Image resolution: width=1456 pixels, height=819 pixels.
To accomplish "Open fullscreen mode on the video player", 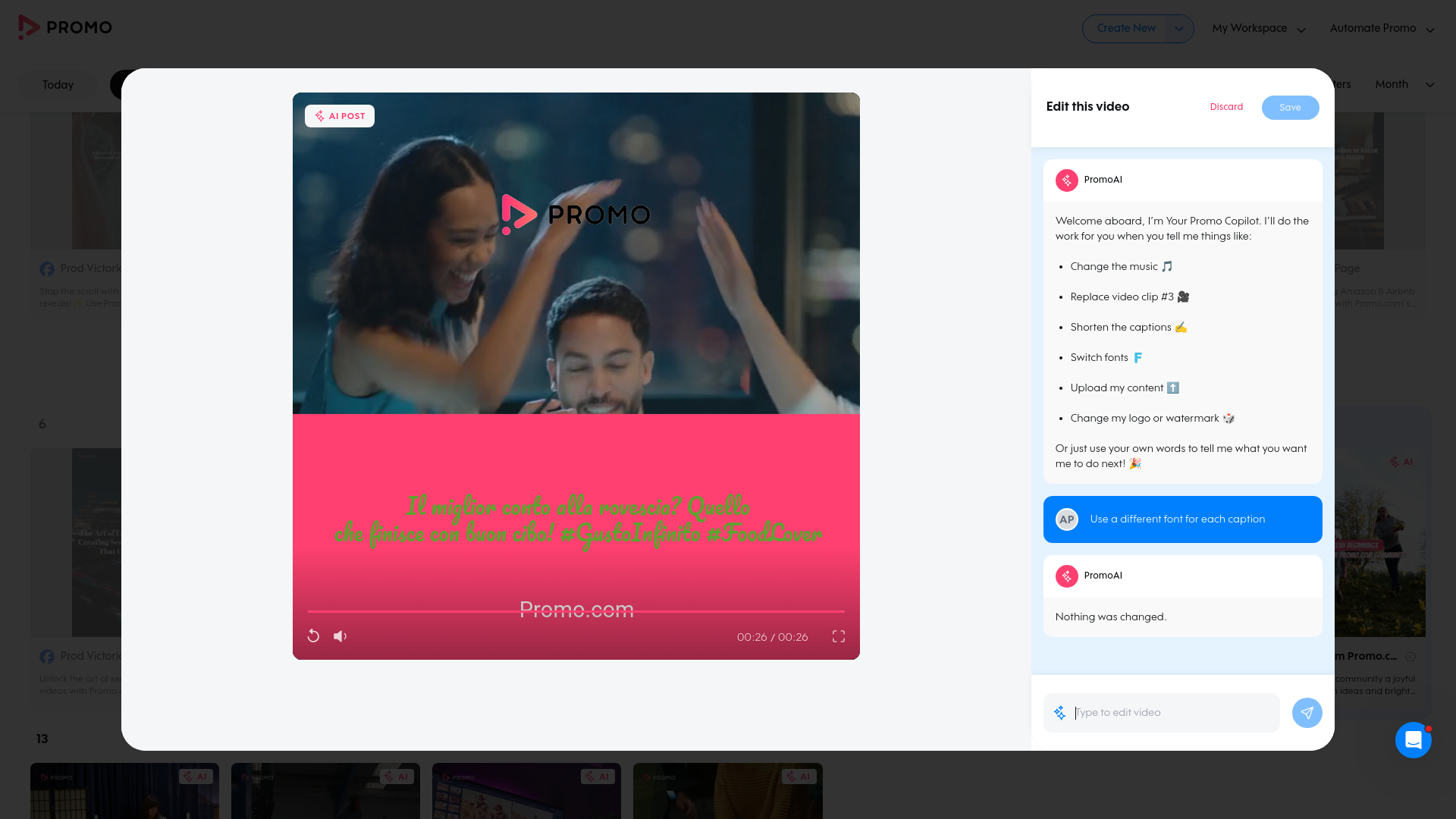I will (x=838, y=636).
